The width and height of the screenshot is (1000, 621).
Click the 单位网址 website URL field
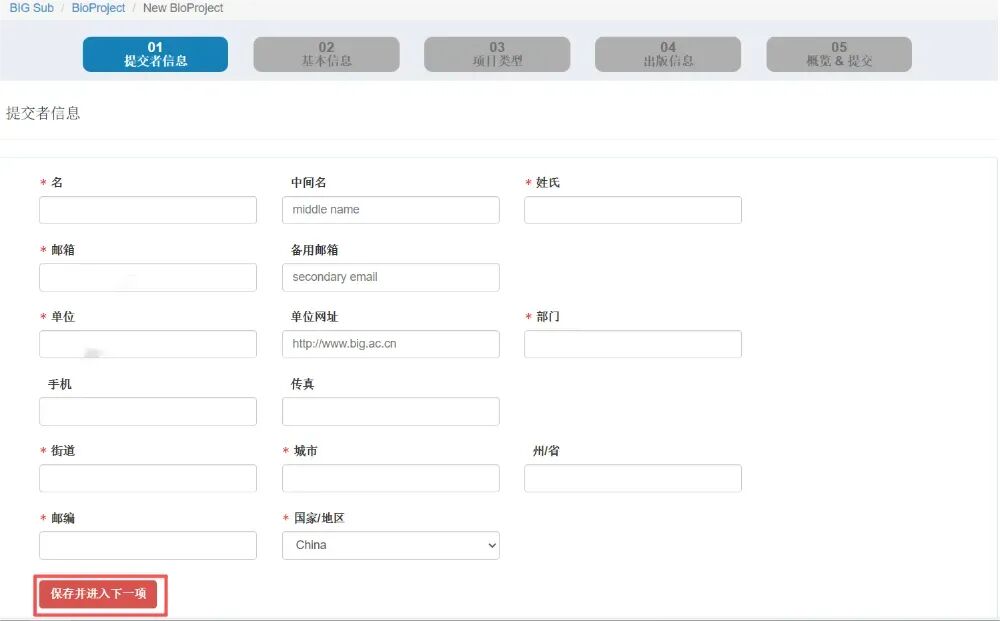pos(390,344)
